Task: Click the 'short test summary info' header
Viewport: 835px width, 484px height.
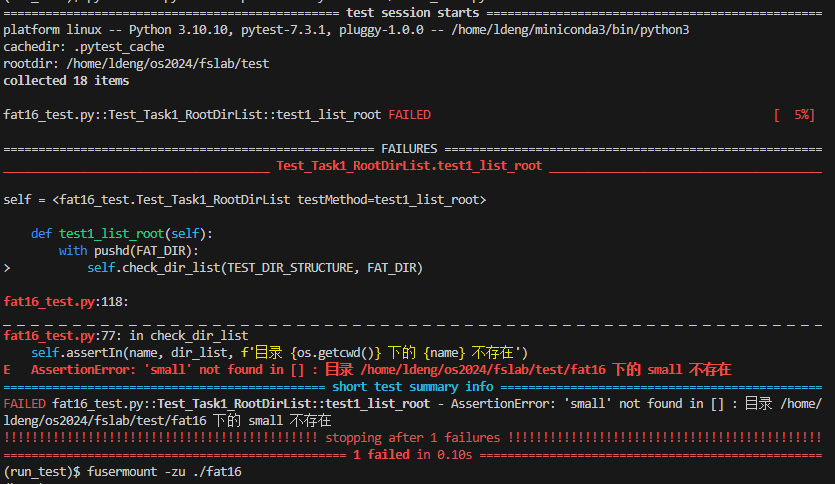Action: click(412, 387)
